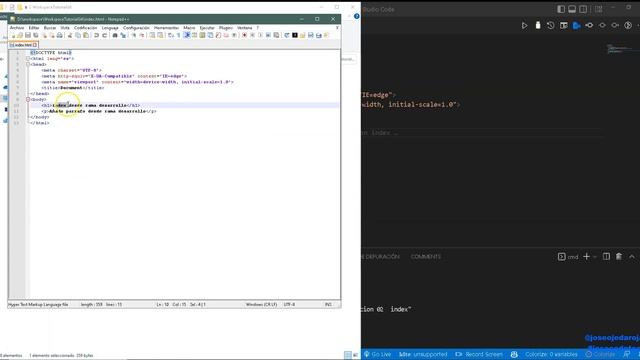Image resolution: width=640 pixels, height=360 pixels.
Task: Click the VS Code minimap
Action: (x=620, y=49)
